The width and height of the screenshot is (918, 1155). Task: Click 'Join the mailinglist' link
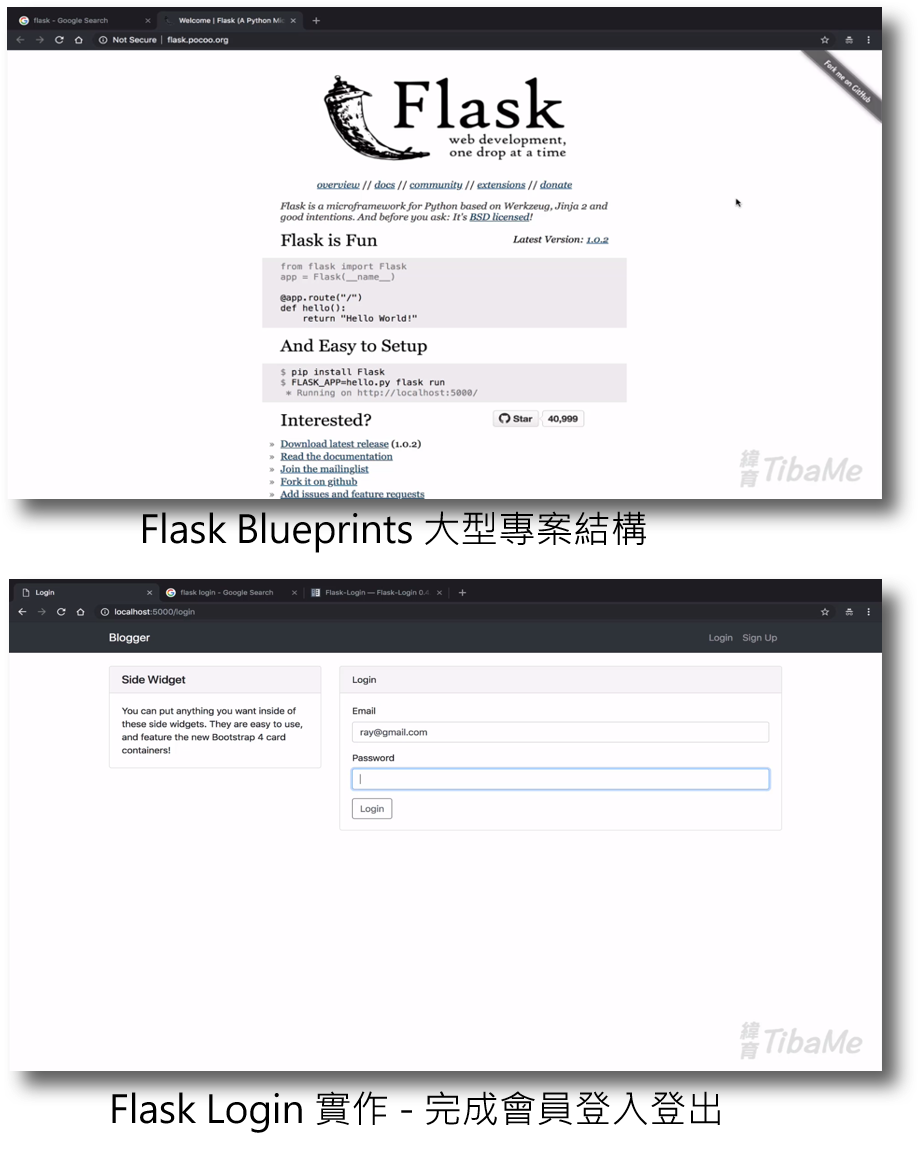pos(324,469)
